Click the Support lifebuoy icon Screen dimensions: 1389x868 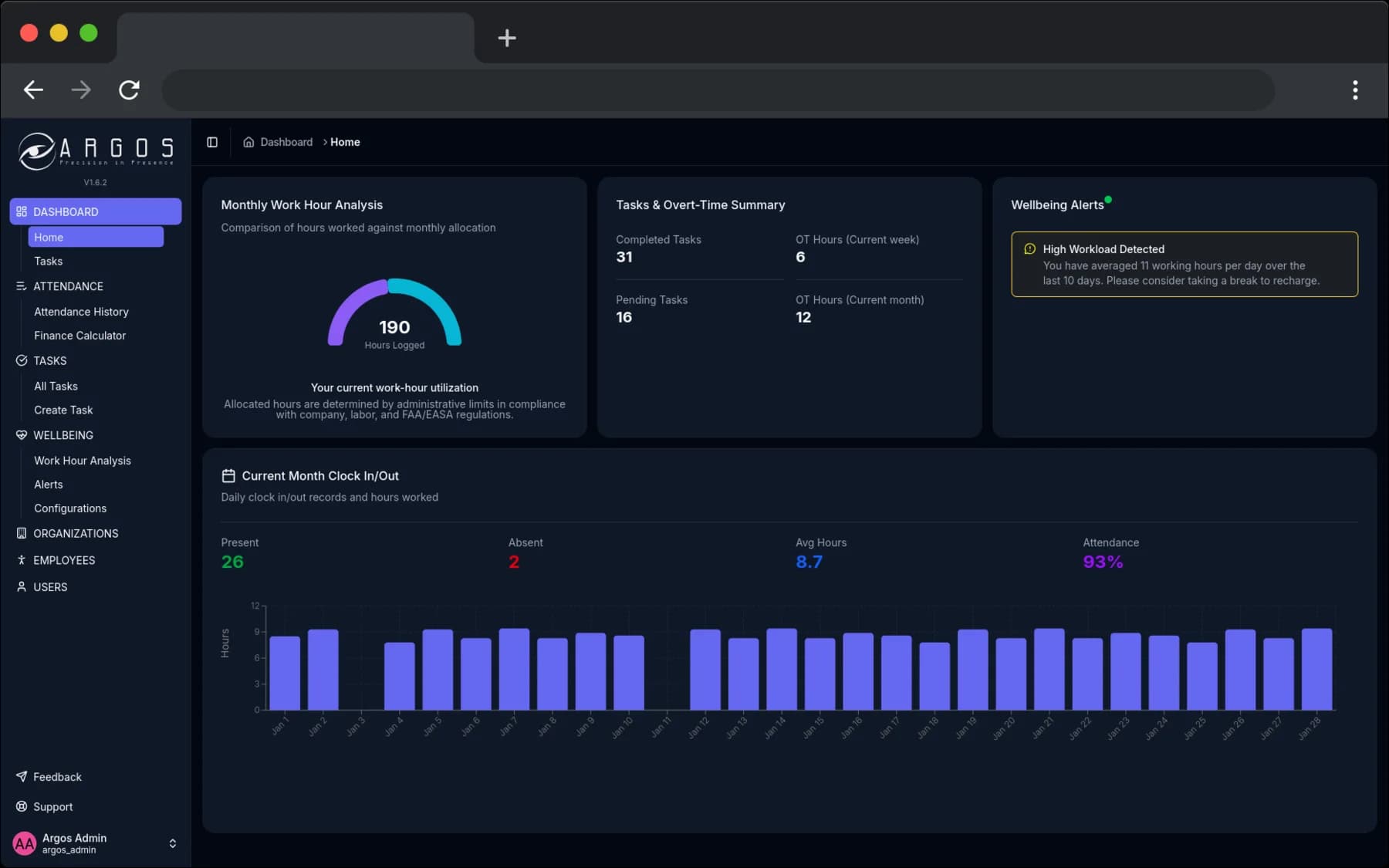click(22, 806)
